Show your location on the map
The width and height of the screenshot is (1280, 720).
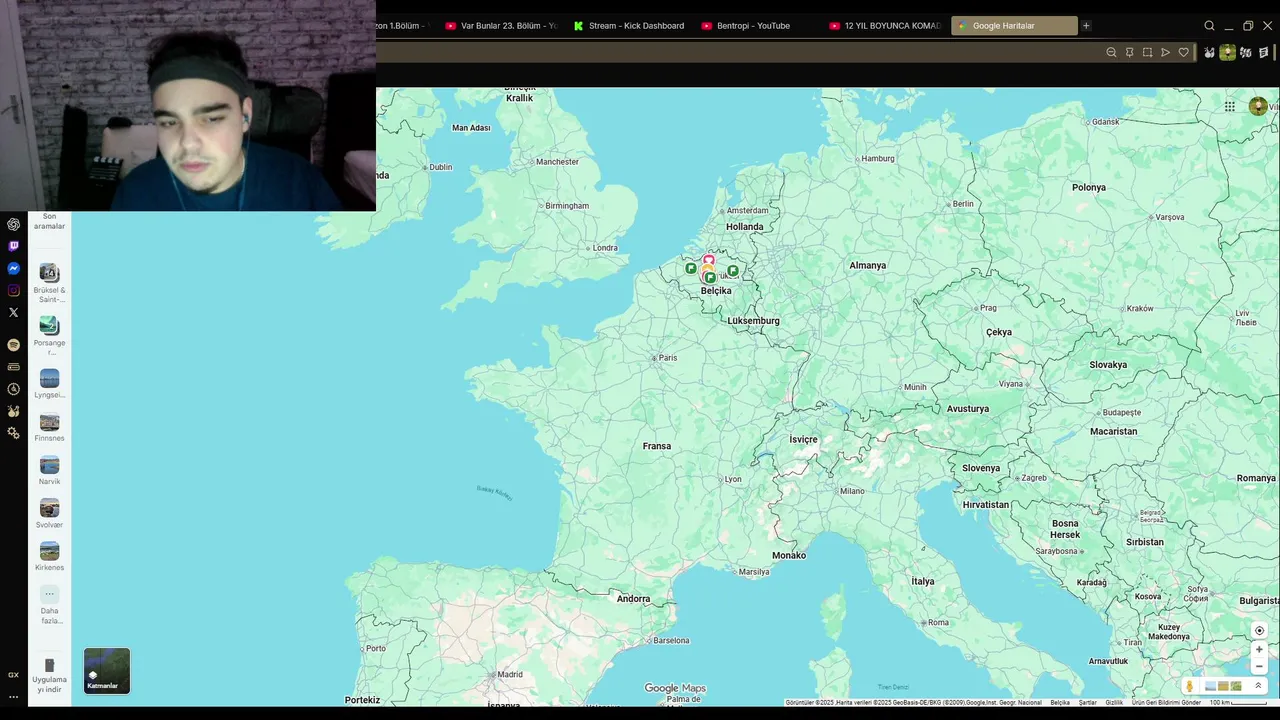1259,630
